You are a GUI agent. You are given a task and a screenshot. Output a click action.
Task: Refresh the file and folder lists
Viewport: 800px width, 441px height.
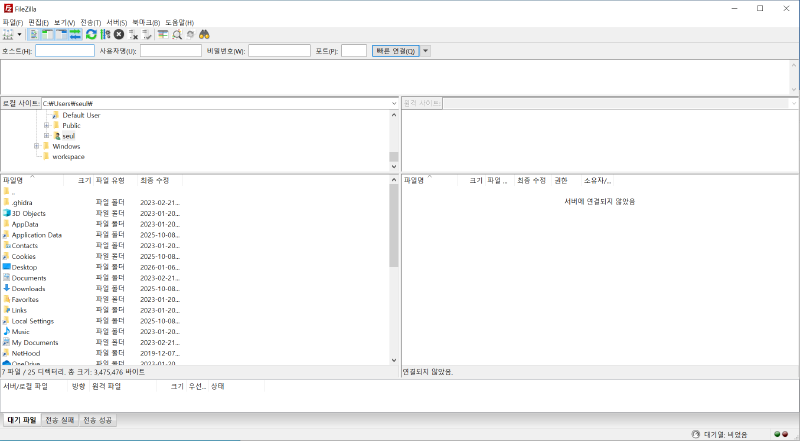click(x=91, y=34)
